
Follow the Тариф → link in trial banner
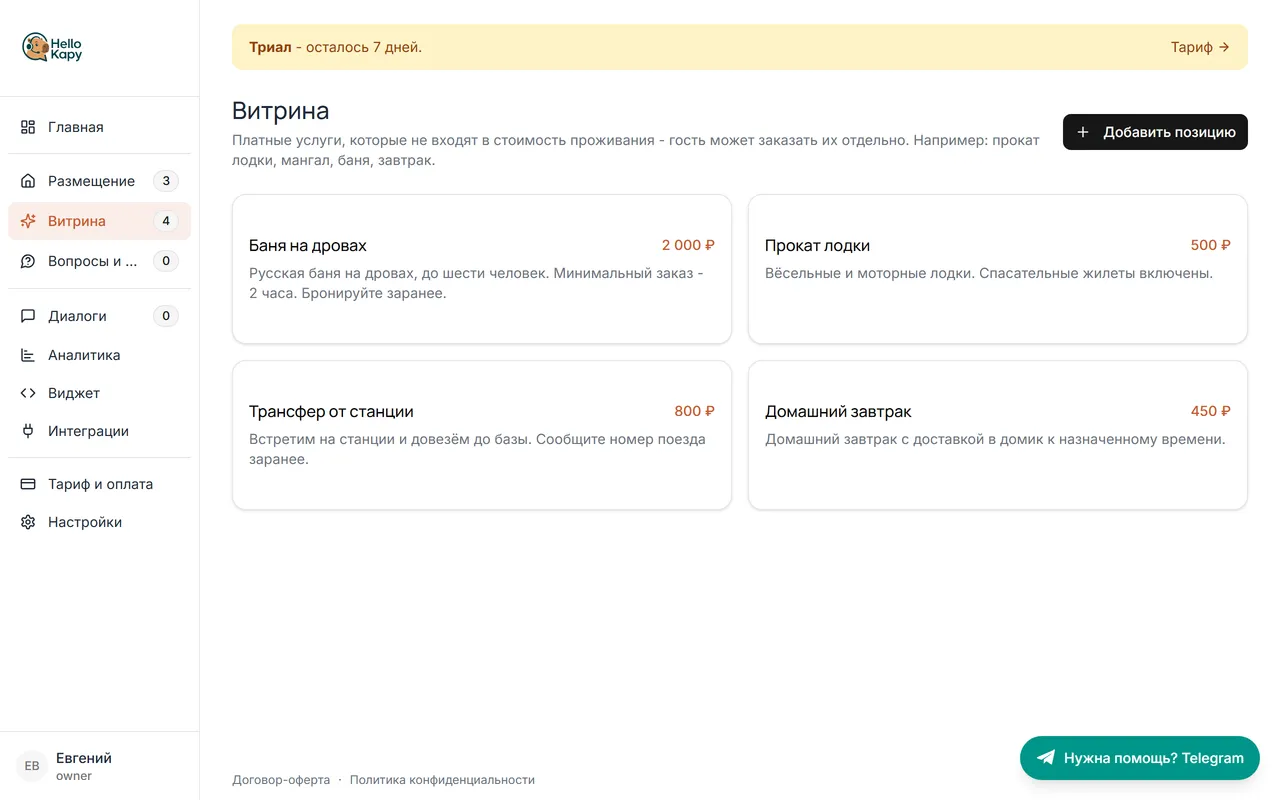[x=1200, y=47]
